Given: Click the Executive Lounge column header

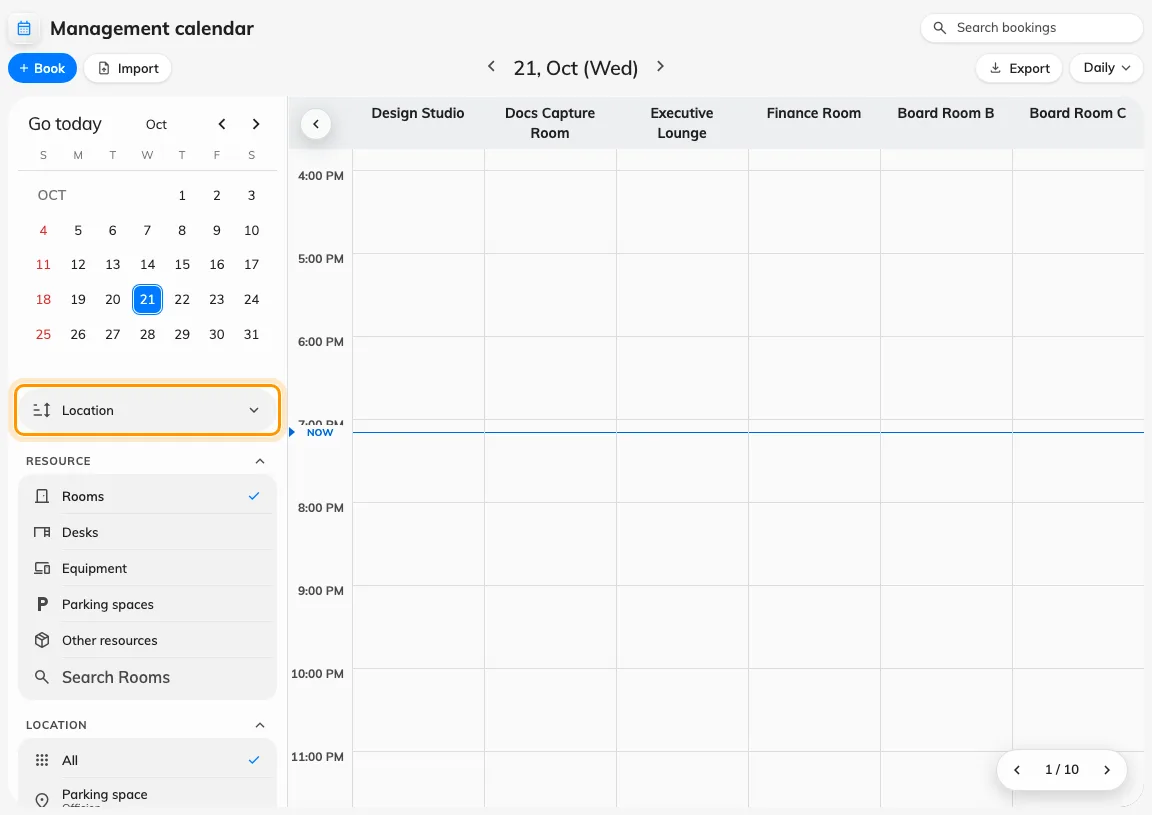Looking at the screenshot, I should click(682, 123).
